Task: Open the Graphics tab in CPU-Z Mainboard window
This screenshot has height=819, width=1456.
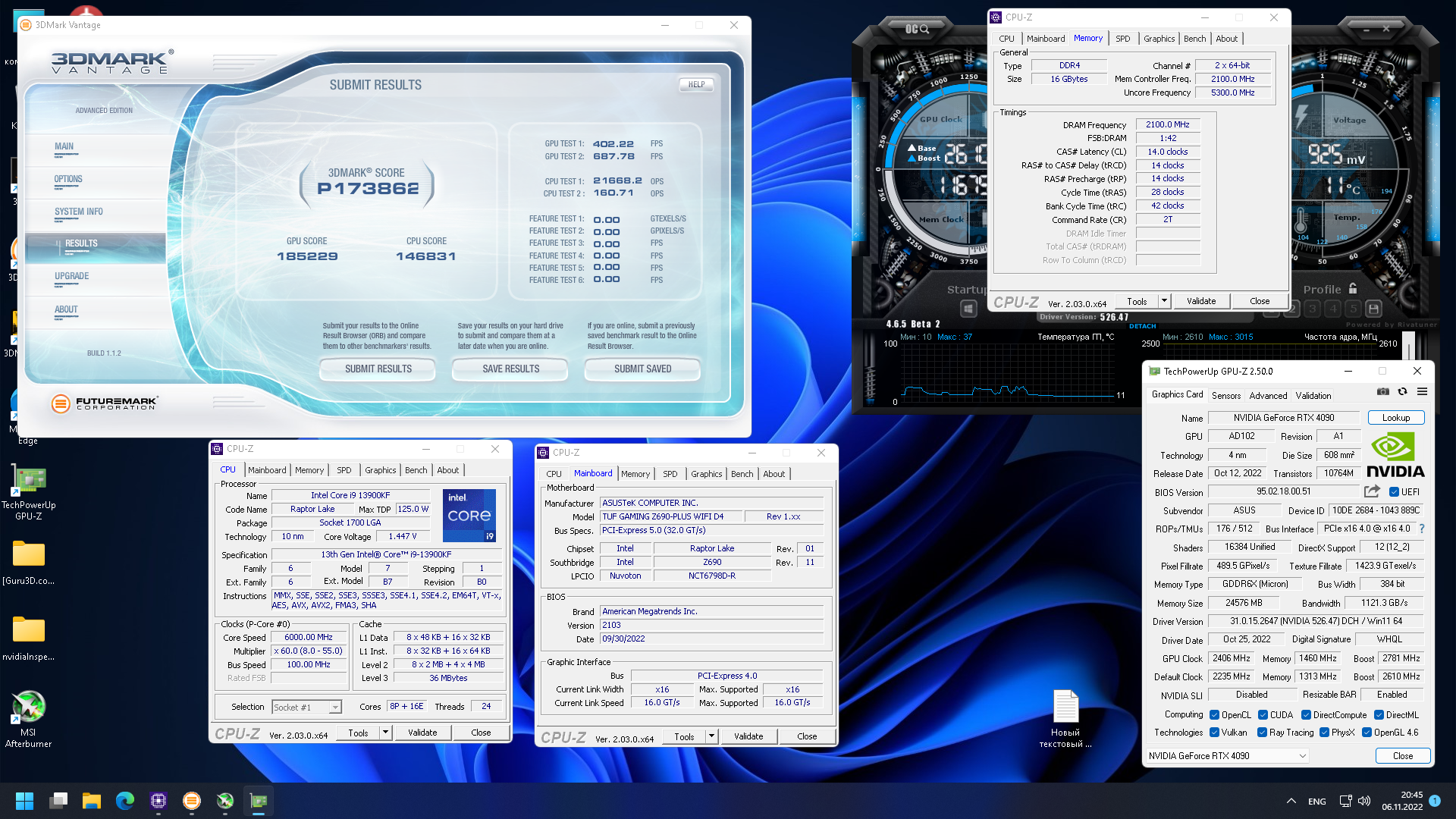Action: coord(706,474)
